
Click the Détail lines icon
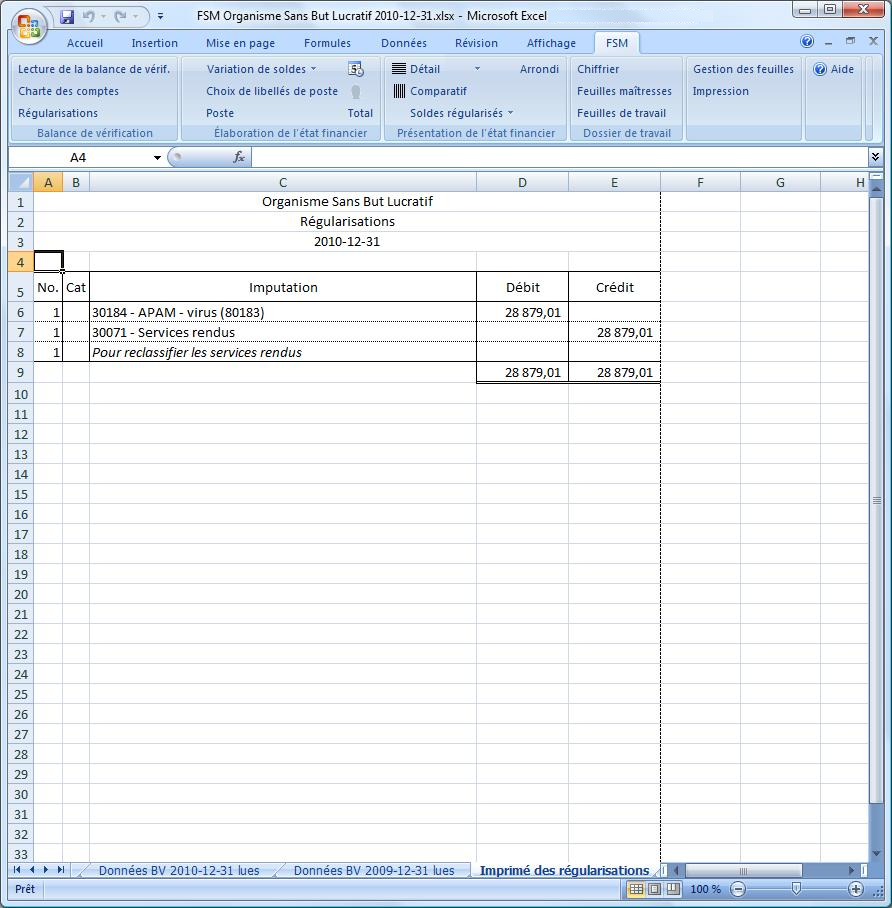[x=398, y=69]
